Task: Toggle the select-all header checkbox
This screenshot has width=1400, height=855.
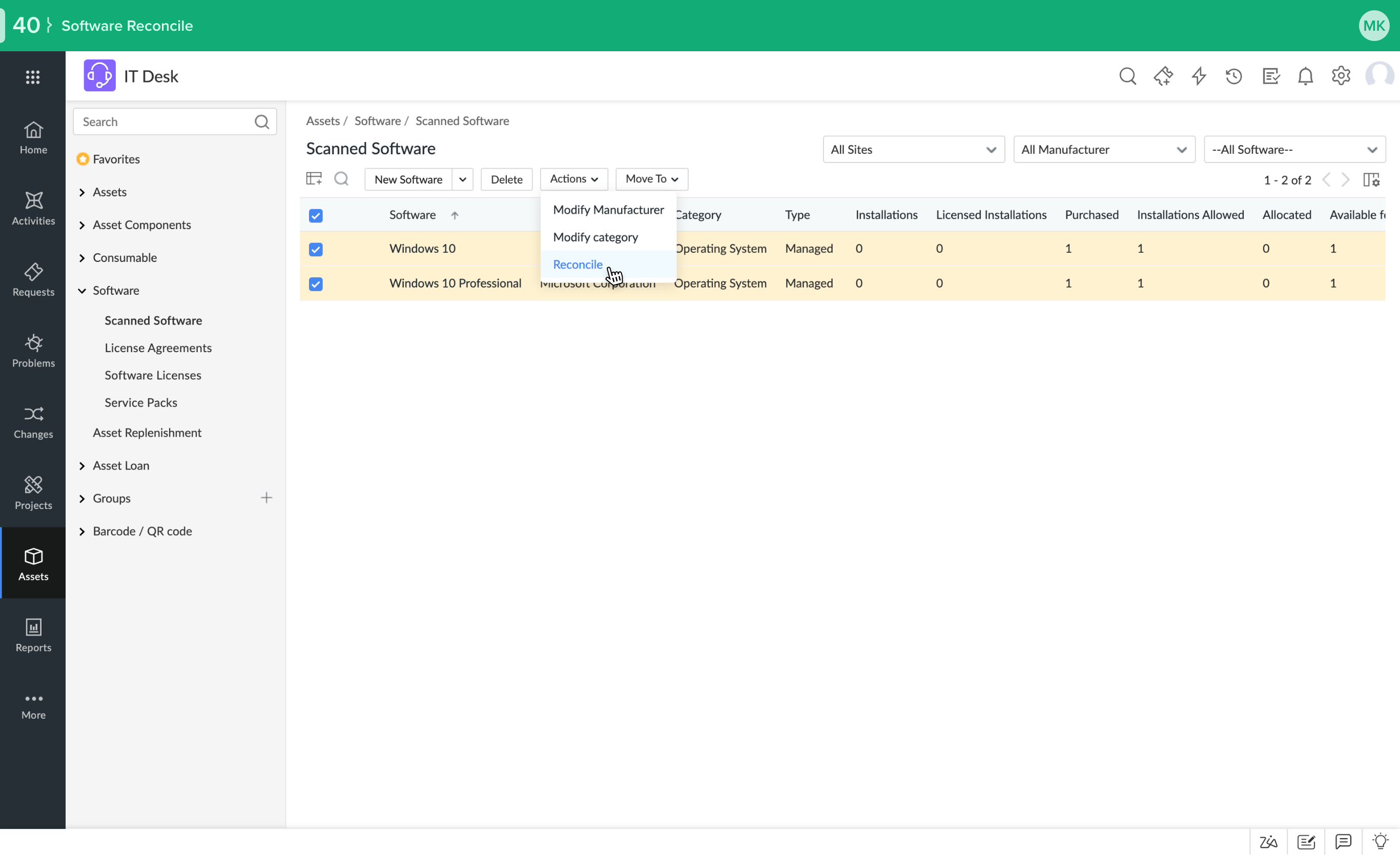Action: click(x=316, y=215)
